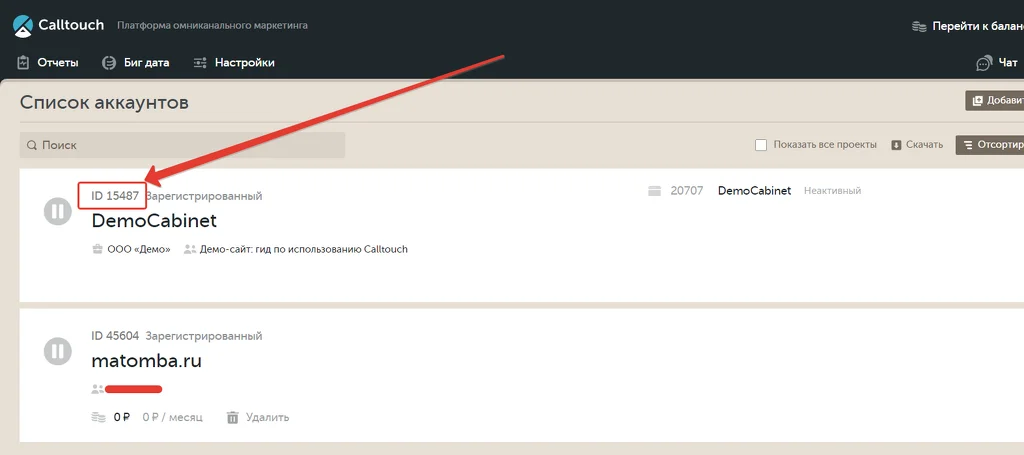Open DemoCabinet project link beside 20707
The image size is (1024, 455).
[754, 191]
